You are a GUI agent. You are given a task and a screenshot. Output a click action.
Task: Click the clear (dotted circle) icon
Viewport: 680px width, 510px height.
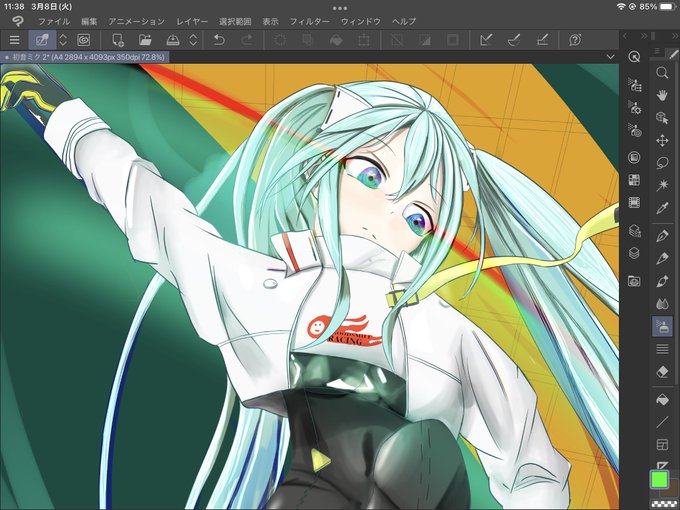[x=280, y=40]
